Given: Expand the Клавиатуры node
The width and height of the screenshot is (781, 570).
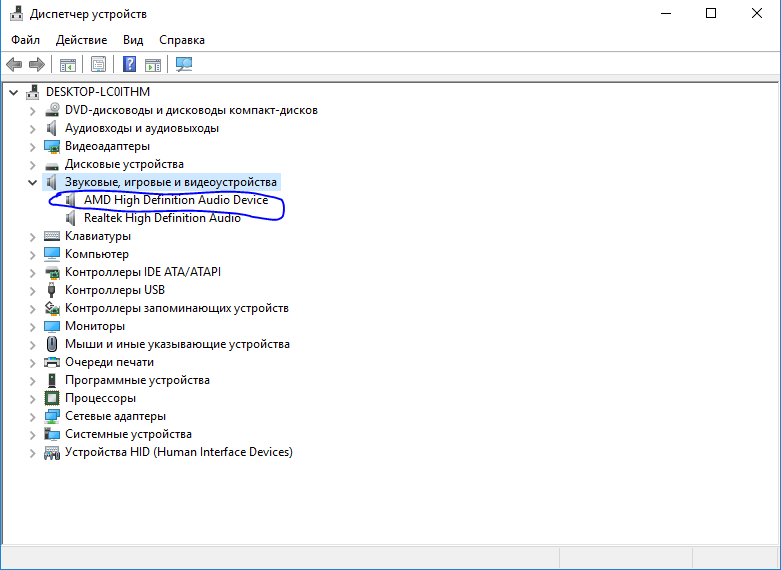Looking at the screenshot, I should [x=32, y=236].
